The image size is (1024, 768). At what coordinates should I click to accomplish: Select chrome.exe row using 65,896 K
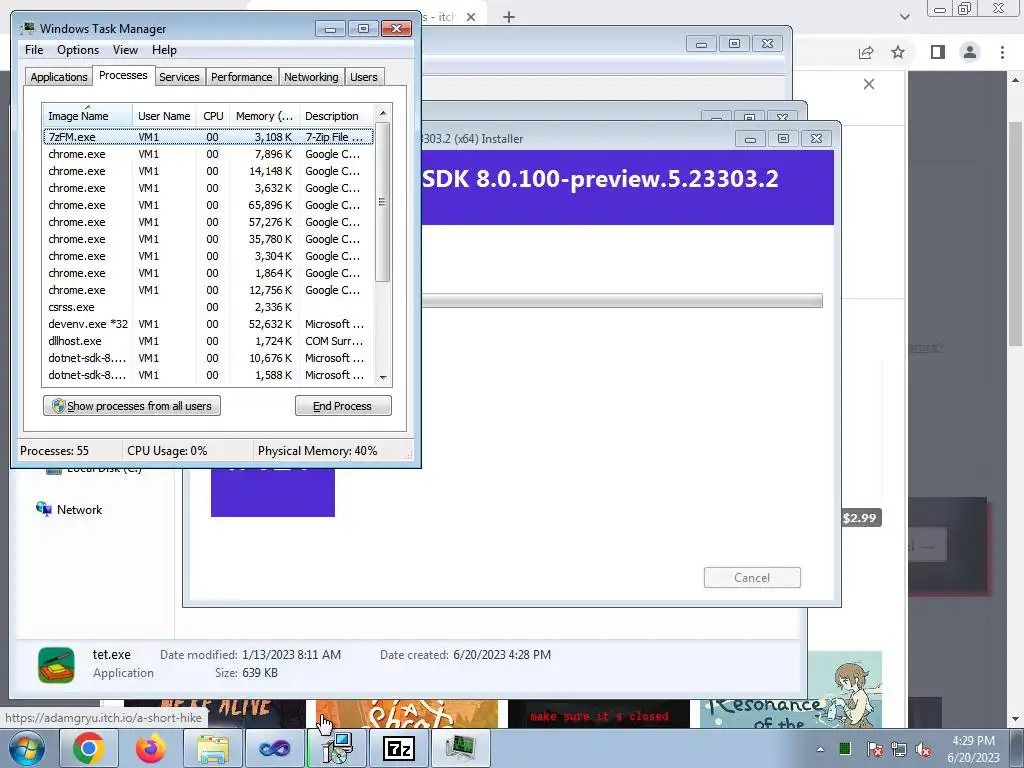tap(208, 205)
